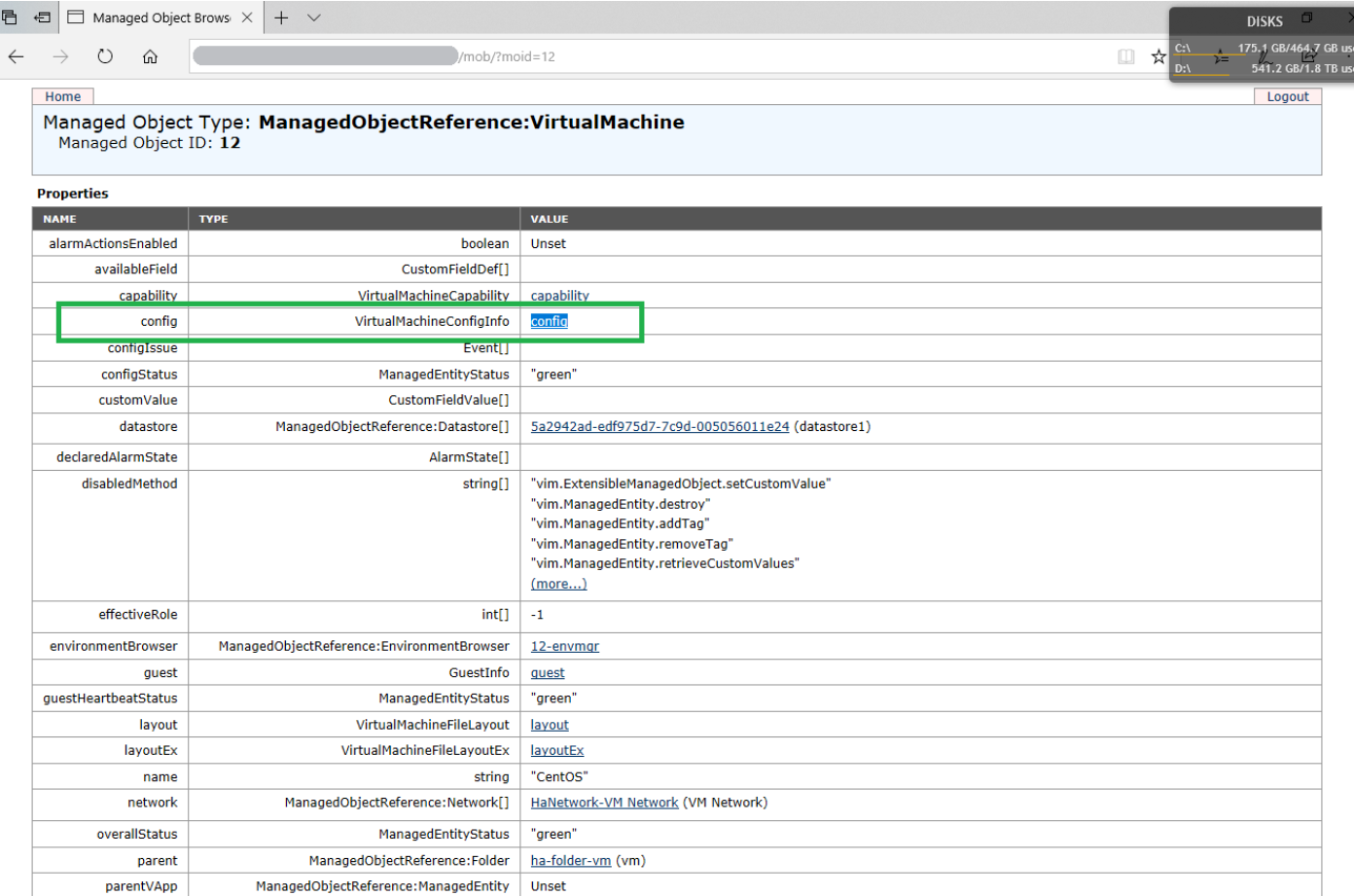The height and width of the screenshot is (896, 1354).
Task: Expand disabledMethod list via (more...)
Action: point(558,584)
